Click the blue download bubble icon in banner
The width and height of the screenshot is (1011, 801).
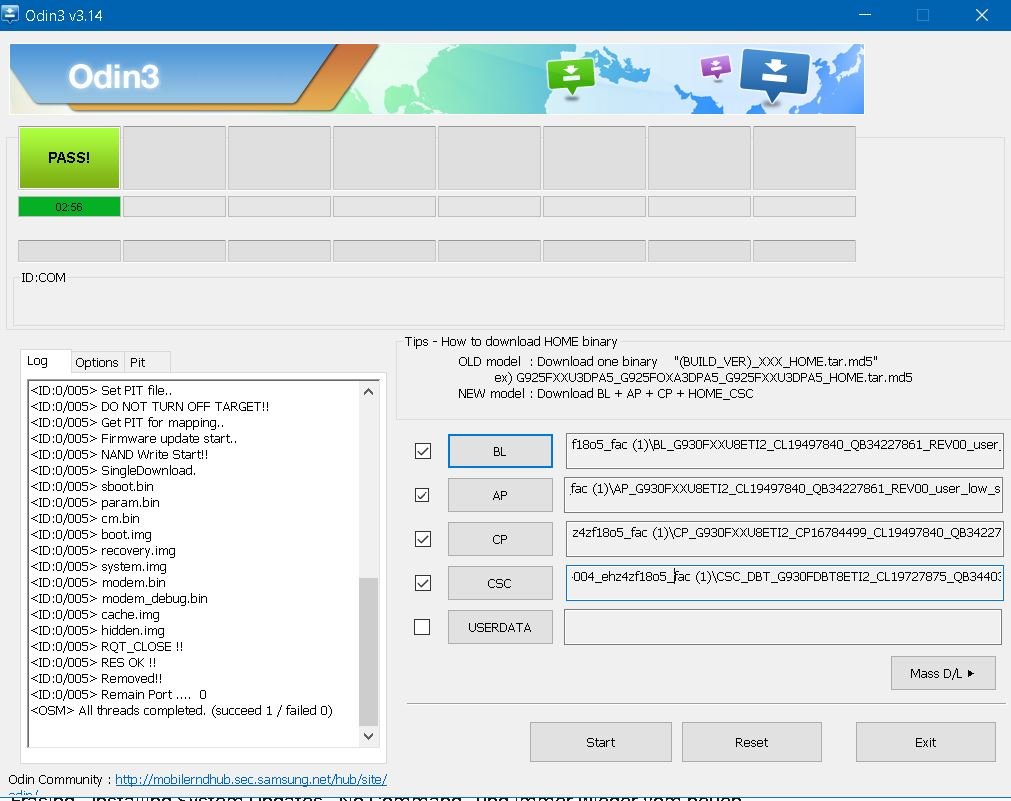tap(774, 74)
